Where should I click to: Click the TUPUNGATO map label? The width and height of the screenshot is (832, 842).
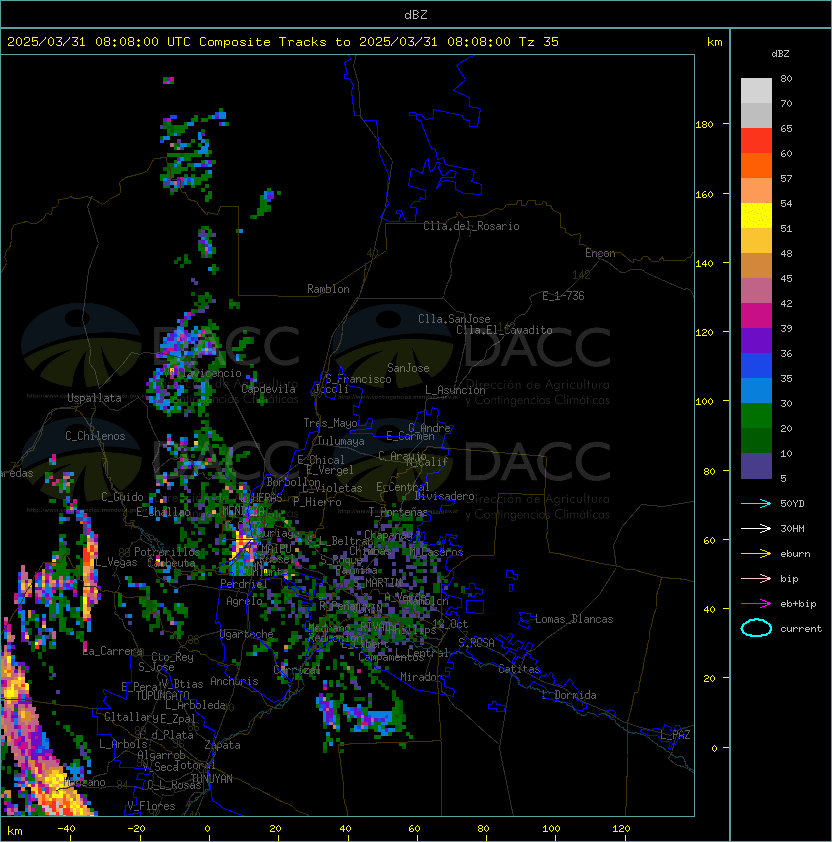click(x=162, y=696)
